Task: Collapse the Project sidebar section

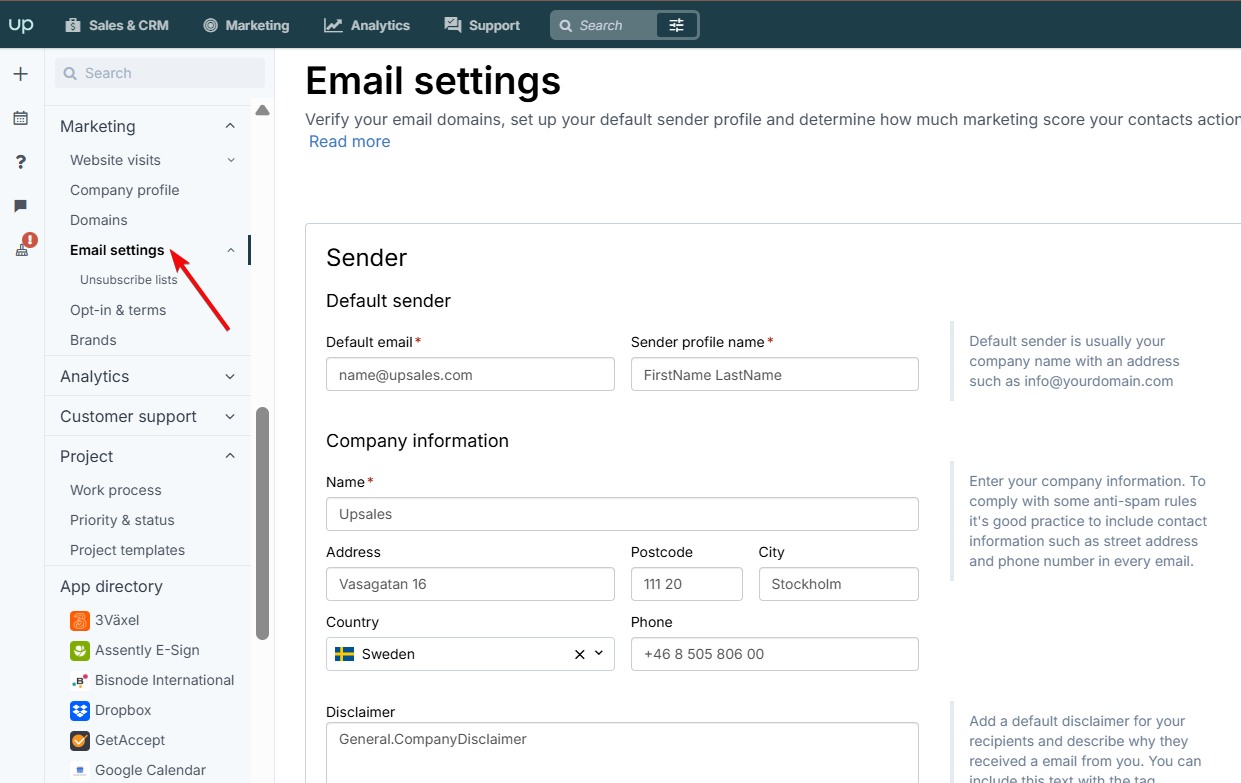Action: (230, 456)
